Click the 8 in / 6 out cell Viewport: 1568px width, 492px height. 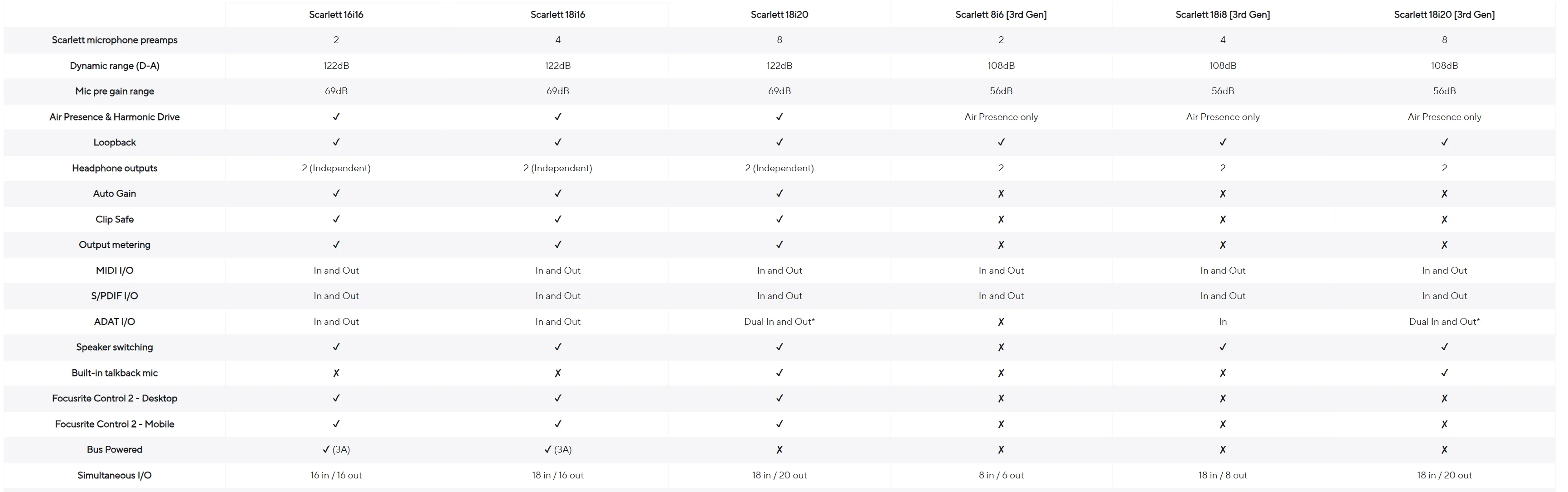1001,475
